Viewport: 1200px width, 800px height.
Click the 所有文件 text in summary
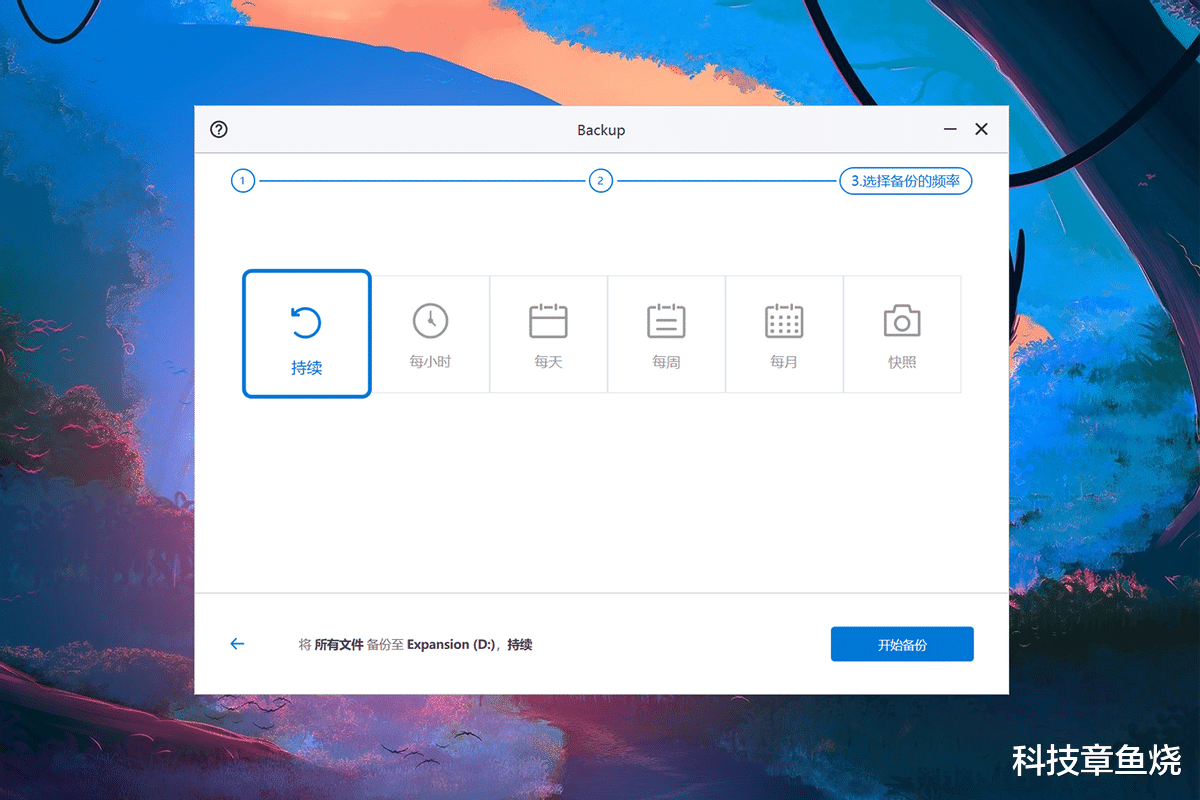tap(339, 645)
